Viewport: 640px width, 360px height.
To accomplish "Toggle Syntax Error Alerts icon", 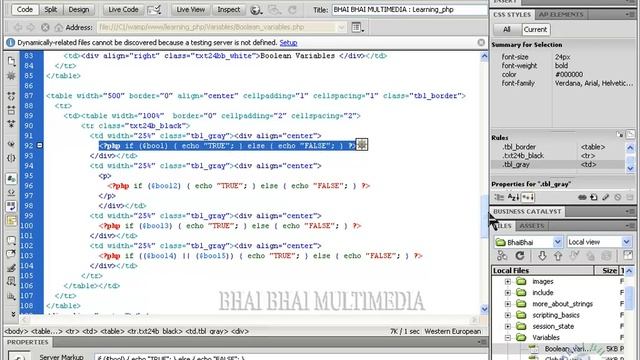I will [x=11, y=220].
